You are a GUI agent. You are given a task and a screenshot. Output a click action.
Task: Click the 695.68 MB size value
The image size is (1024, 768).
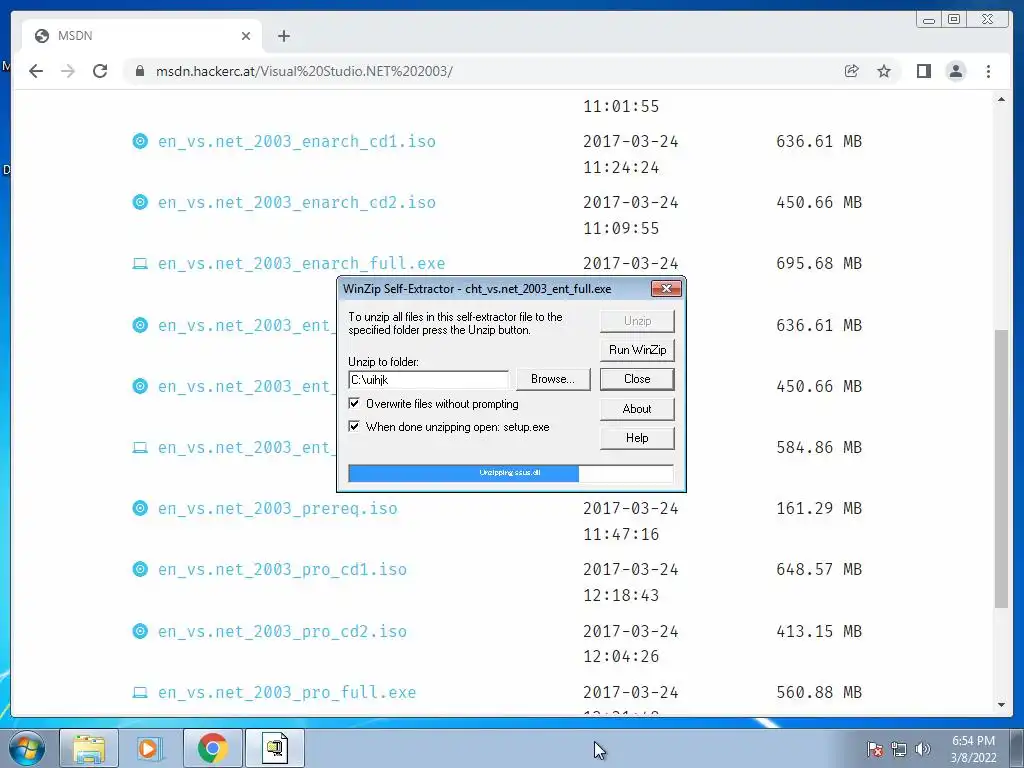(819, 263)
